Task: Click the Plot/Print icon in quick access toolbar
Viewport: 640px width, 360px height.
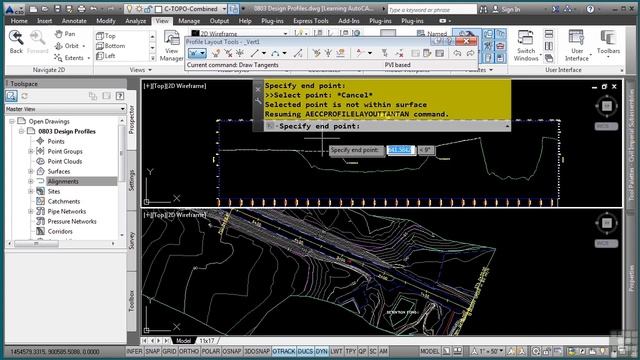Action: [x=82, y=9]
